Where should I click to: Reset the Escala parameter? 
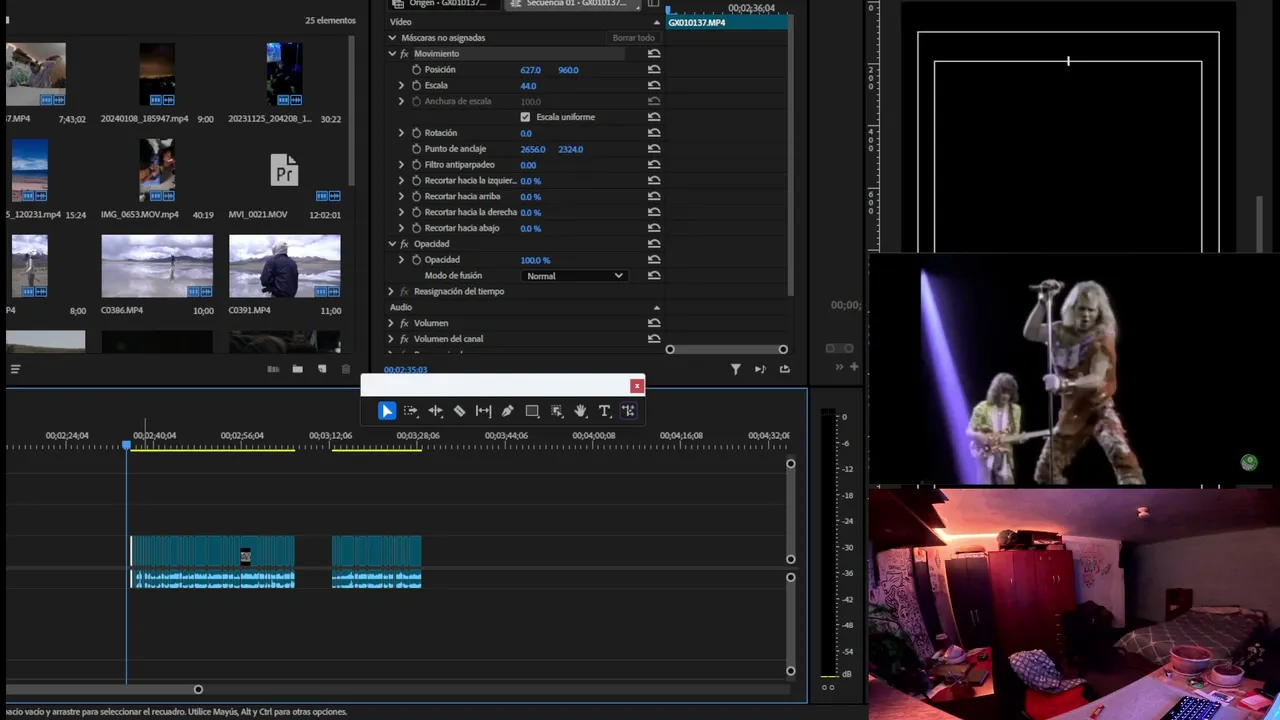(654, 86)
